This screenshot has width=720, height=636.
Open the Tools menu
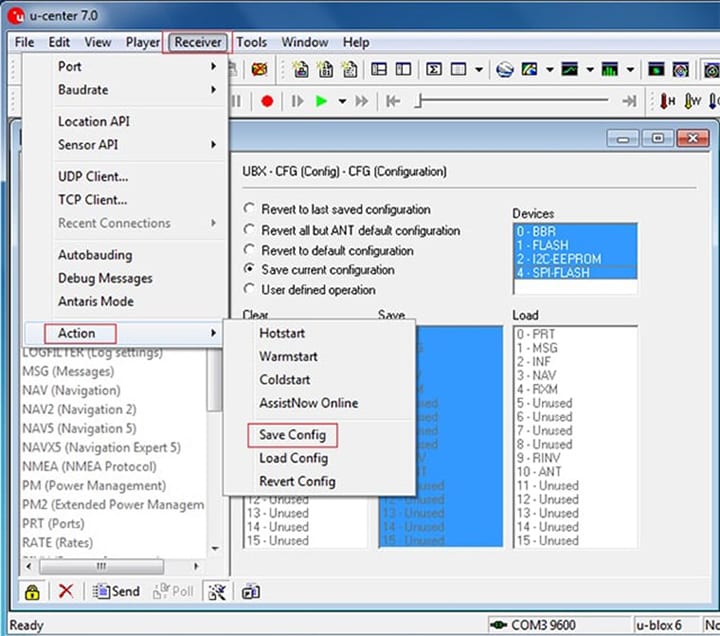tap(251, 42)
